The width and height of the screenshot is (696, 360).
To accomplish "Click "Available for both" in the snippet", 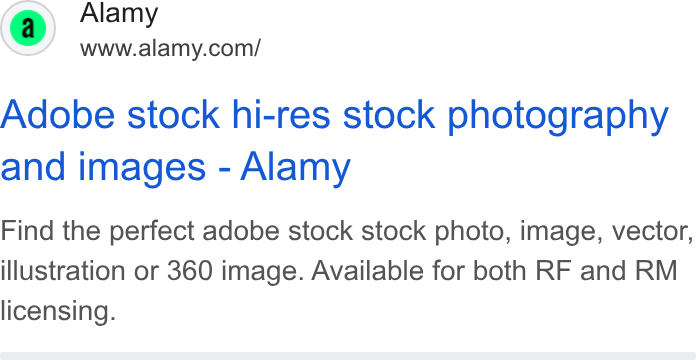I will pos(419,271).
